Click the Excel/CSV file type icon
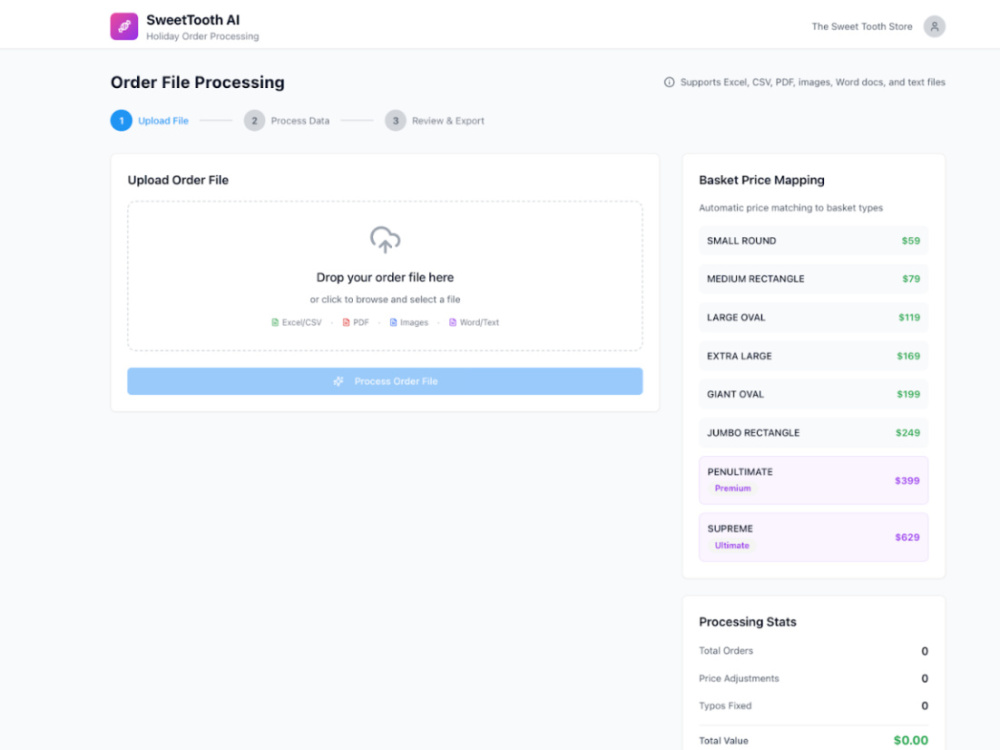Image resolution: width=1000 pixels, height=750 pixels. 275,323
